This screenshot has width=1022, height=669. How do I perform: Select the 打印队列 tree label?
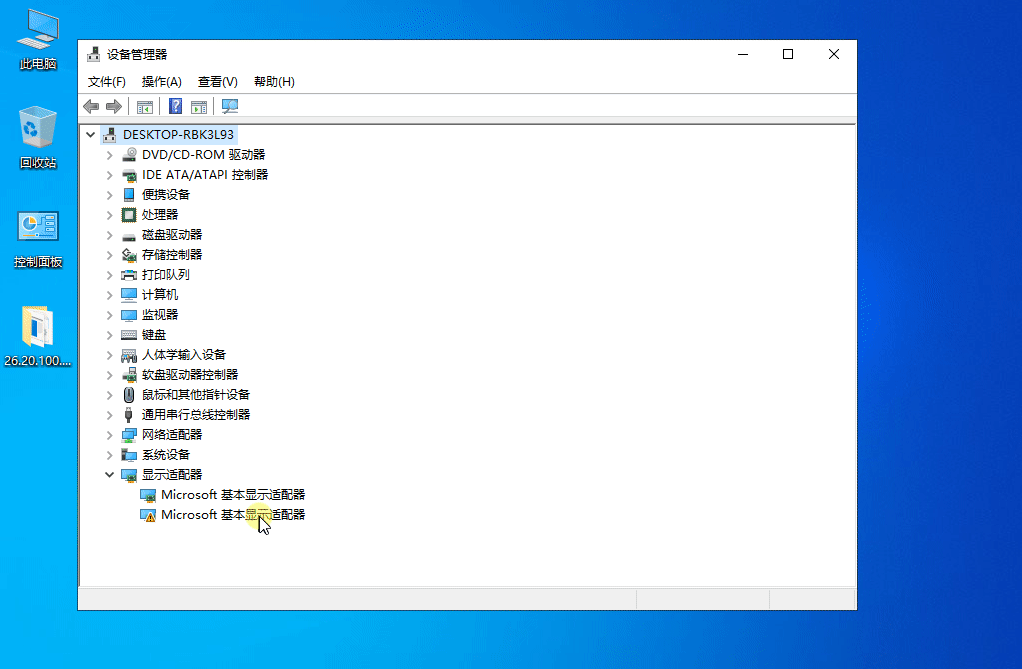pyautogui.click(x=166, y=275)
